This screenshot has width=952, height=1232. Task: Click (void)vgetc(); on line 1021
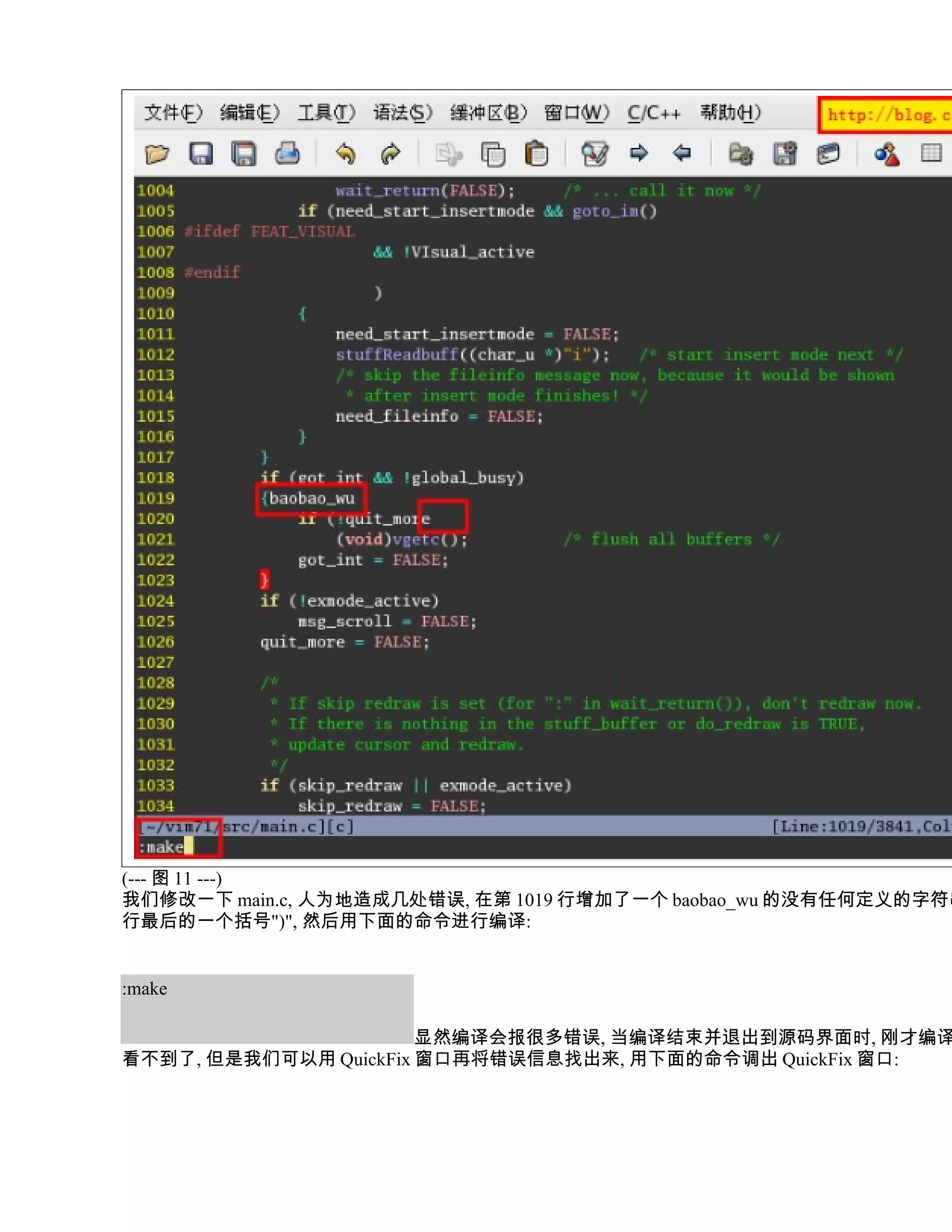(x=402, y=540)
